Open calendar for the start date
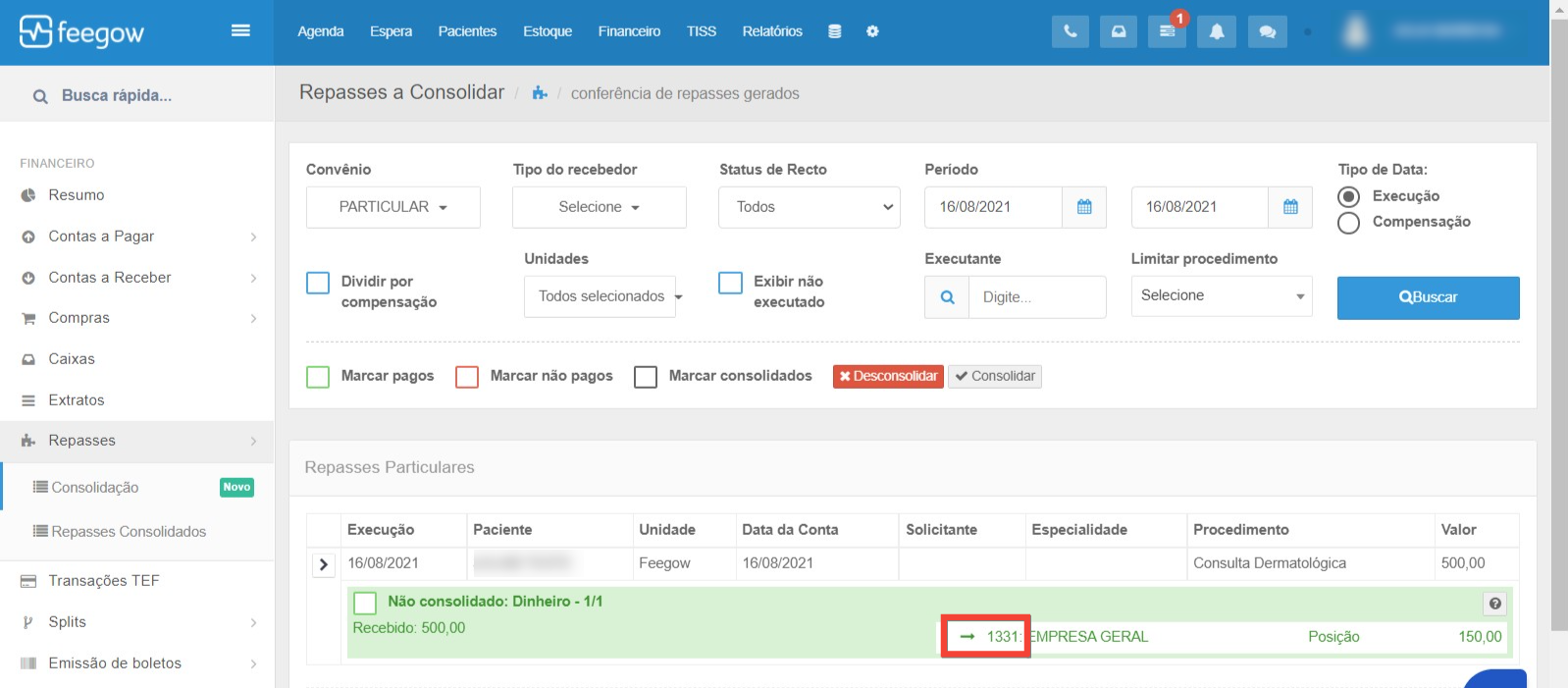Image resolution: width=1568 pixels, height=688 pixels. click(x=1084, y=207)
